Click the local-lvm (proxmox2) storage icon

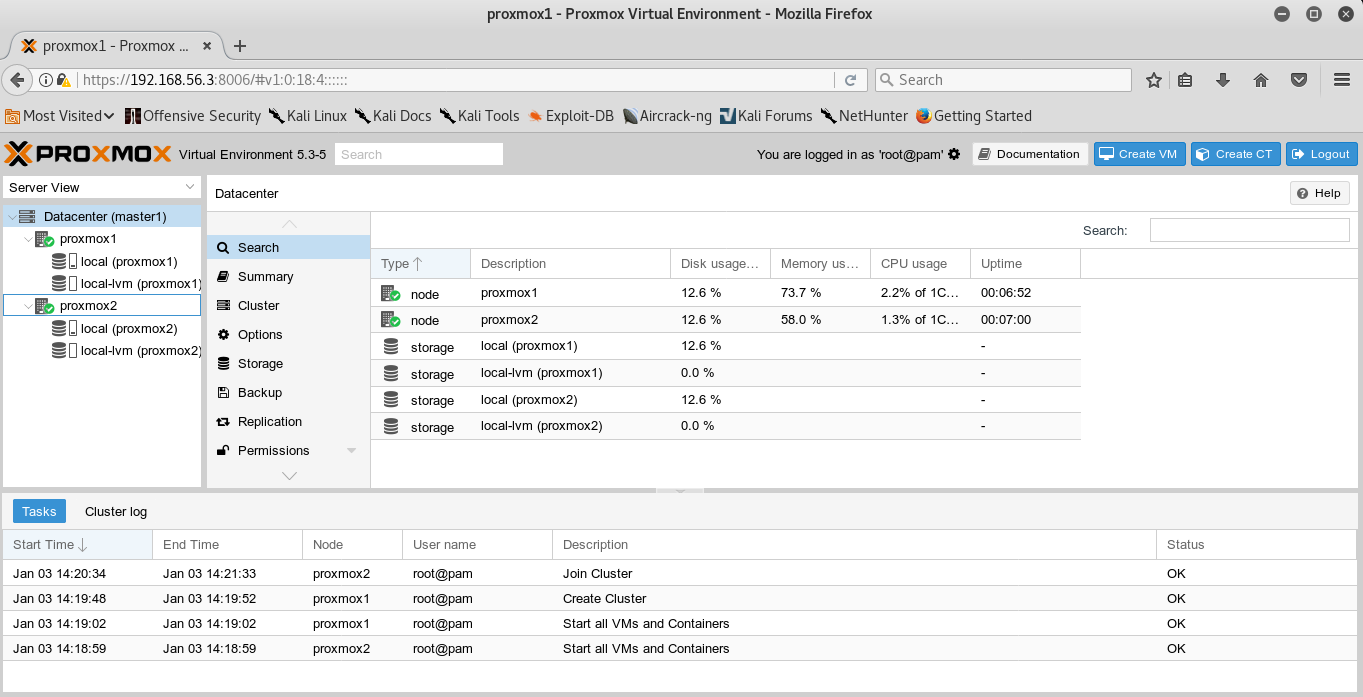pos(64,351)
